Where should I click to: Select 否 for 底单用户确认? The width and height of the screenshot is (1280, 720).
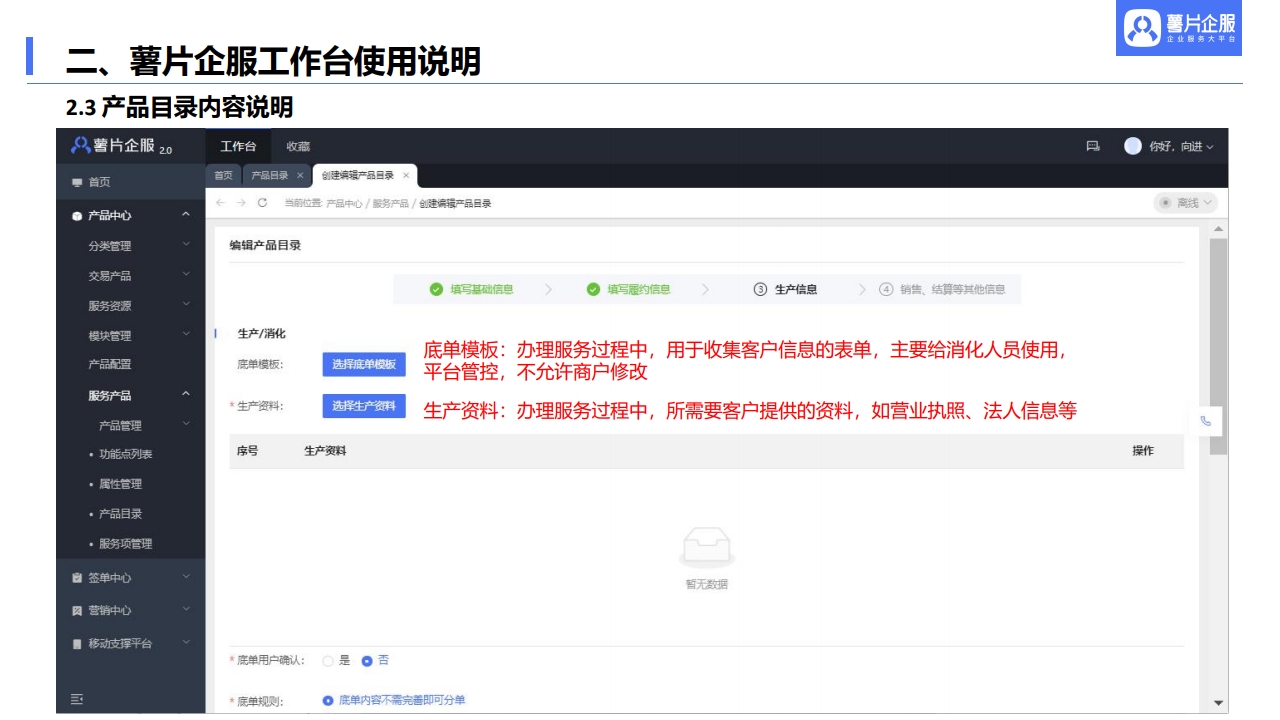pos(367,661)
